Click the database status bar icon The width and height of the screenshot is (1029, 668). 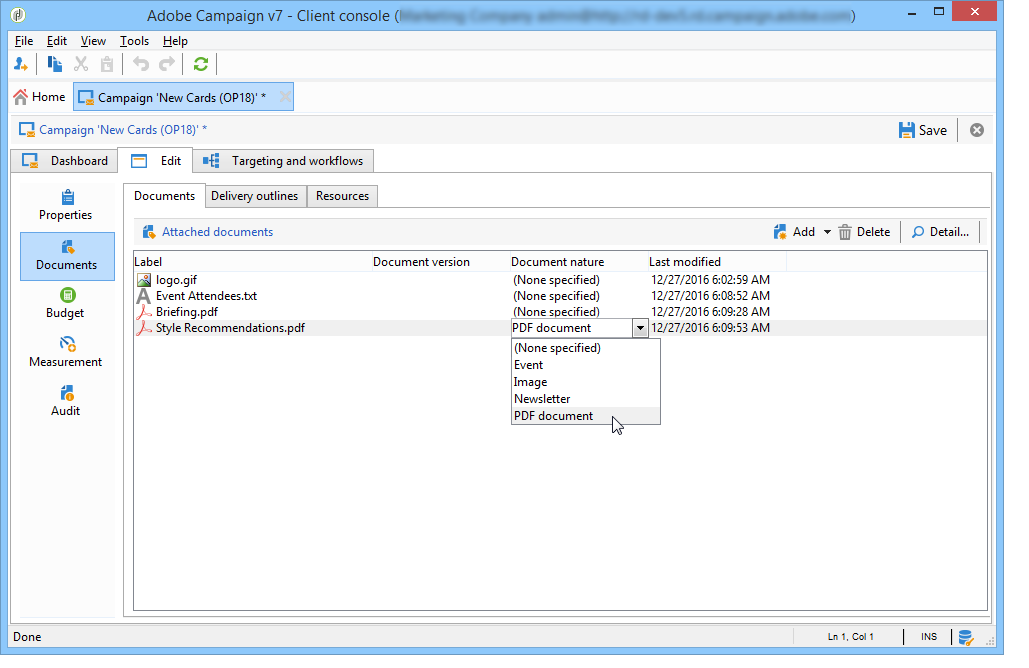[x=965, y=637]
